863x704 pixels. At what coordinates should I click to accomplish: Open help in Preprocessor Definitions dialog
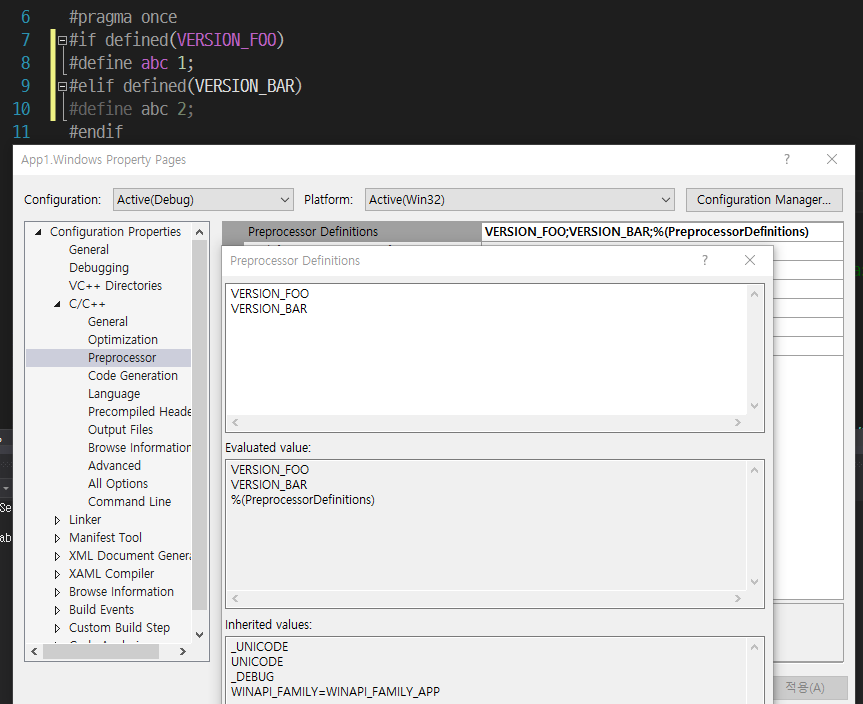704,260
